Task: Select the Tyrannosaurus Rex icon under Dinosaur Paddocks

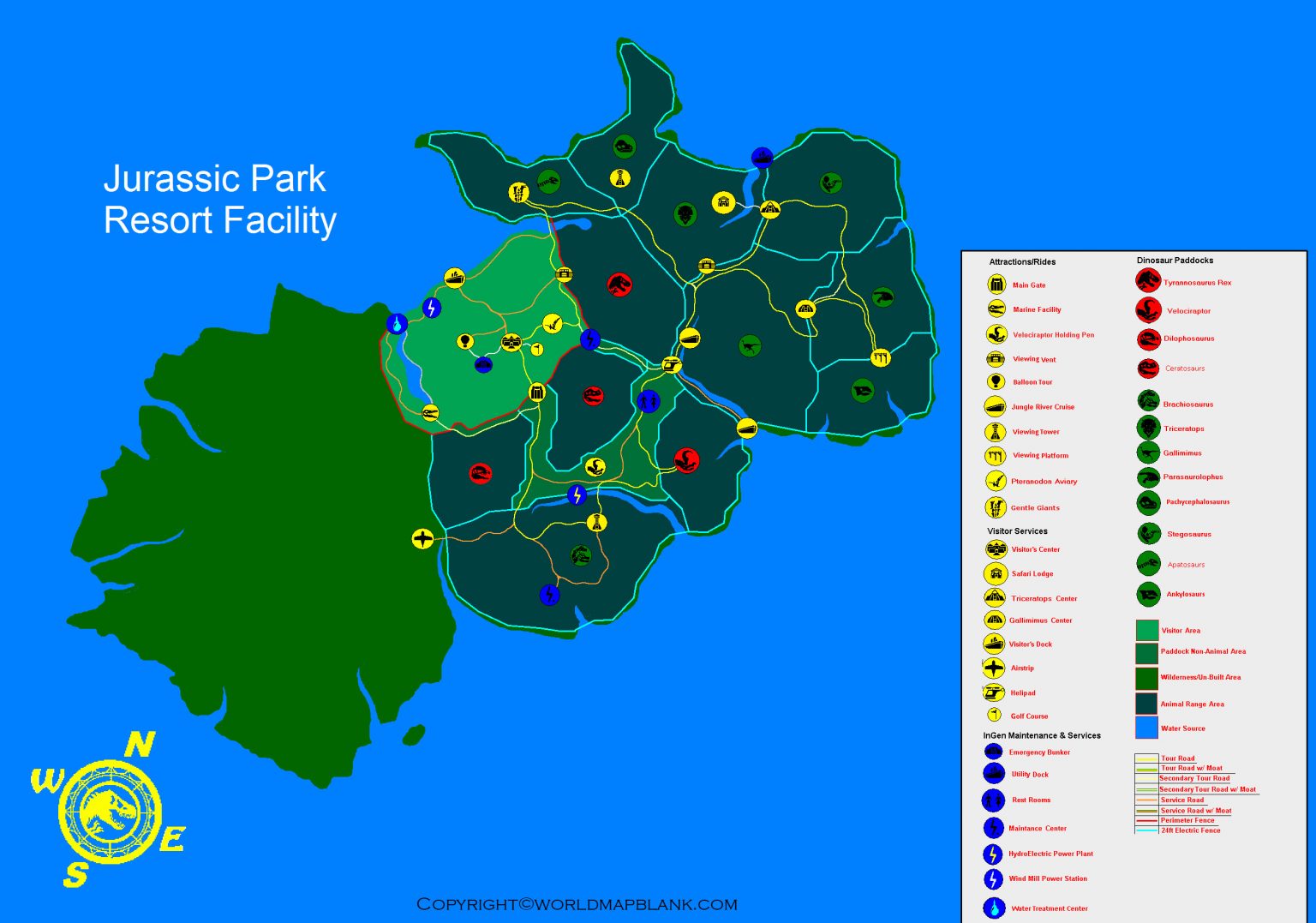Action: click(x=1148, y=281)
